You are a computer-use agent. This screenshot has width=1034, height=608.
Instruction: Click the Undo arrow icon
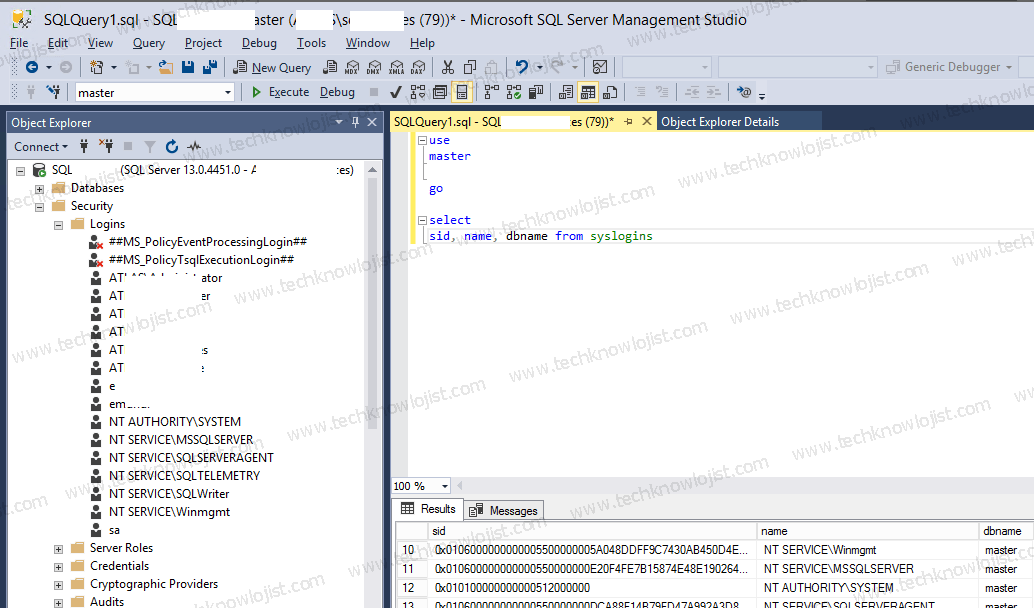(x=522, y=67)
